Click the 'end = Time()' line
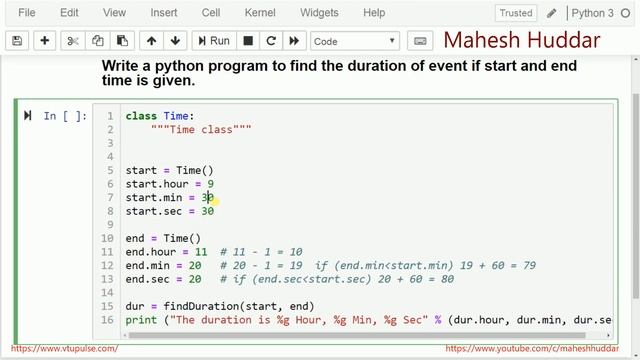This screenshot has height=360, width=640. point(163,238)
